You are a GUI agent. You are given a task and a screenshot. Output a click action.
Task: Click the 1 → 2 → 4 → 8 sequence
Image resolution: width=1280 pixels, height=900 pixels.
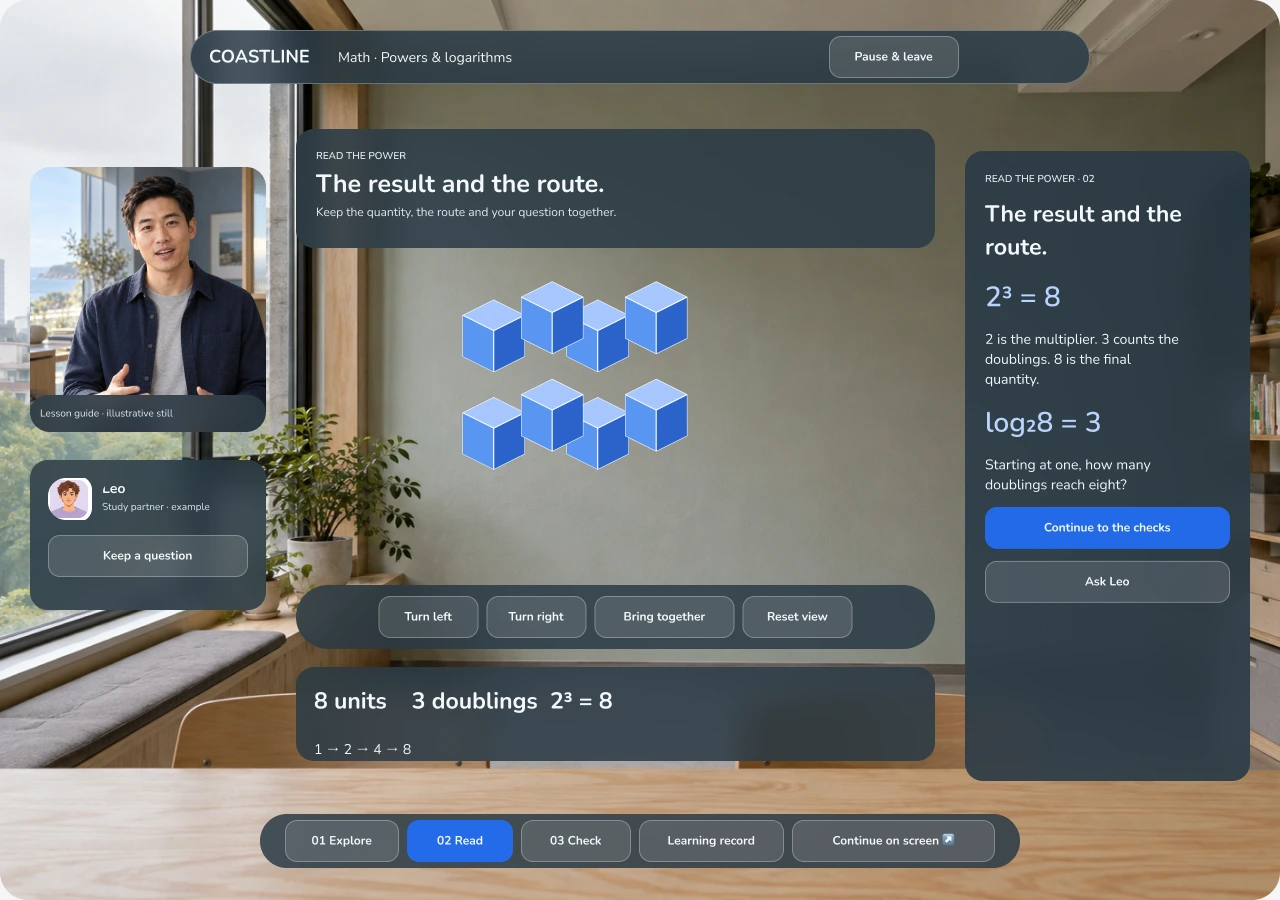pyautogui.click(x=363, y=749)
